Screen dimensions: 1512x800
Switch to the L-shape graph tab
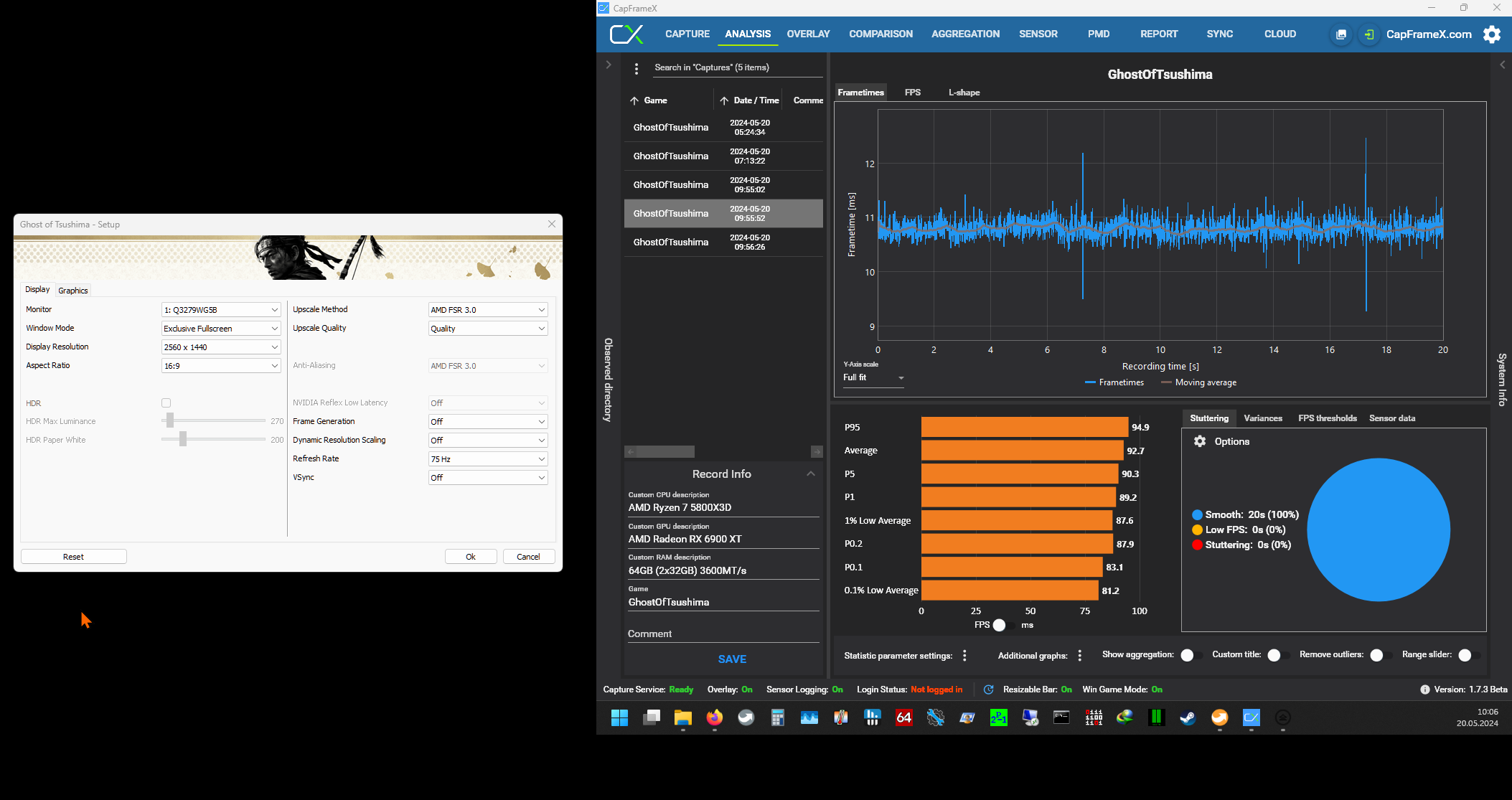(x=964, y=93)
